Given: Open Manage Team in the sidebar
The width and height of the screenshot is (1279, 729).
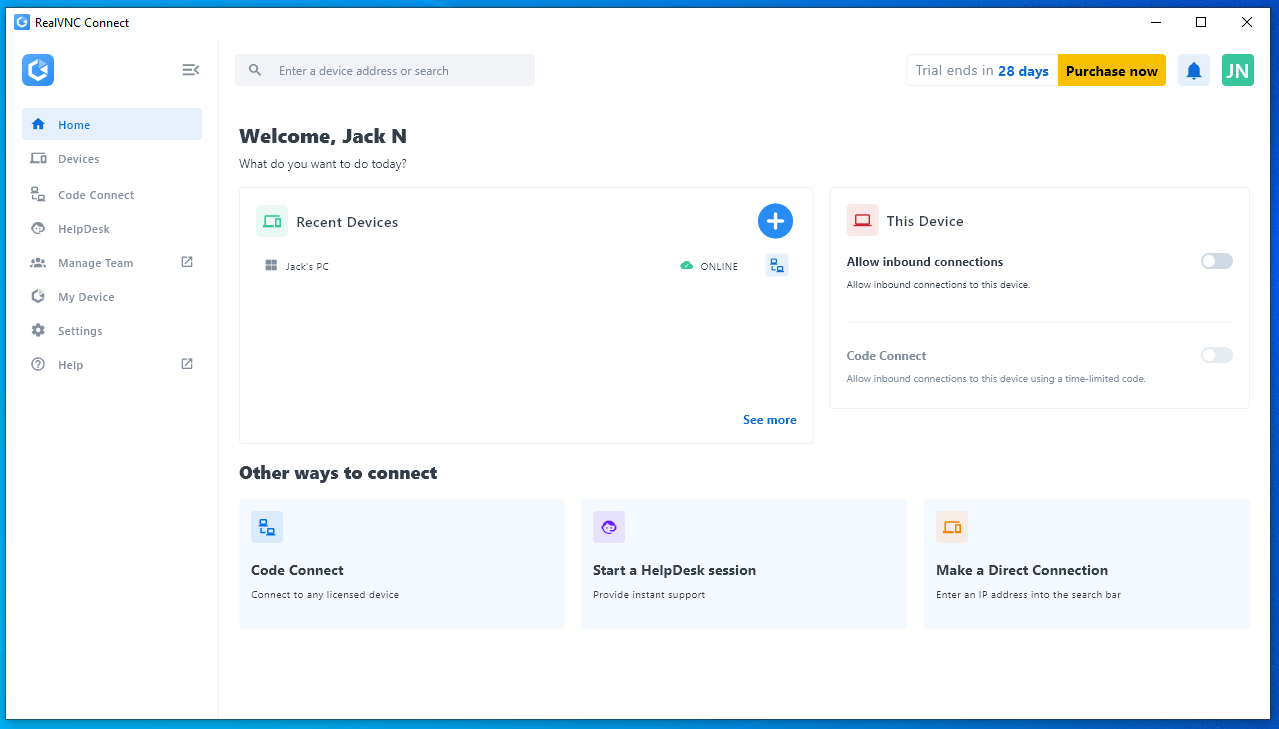Looking at the screenshot, I should (x=112, y=263).
